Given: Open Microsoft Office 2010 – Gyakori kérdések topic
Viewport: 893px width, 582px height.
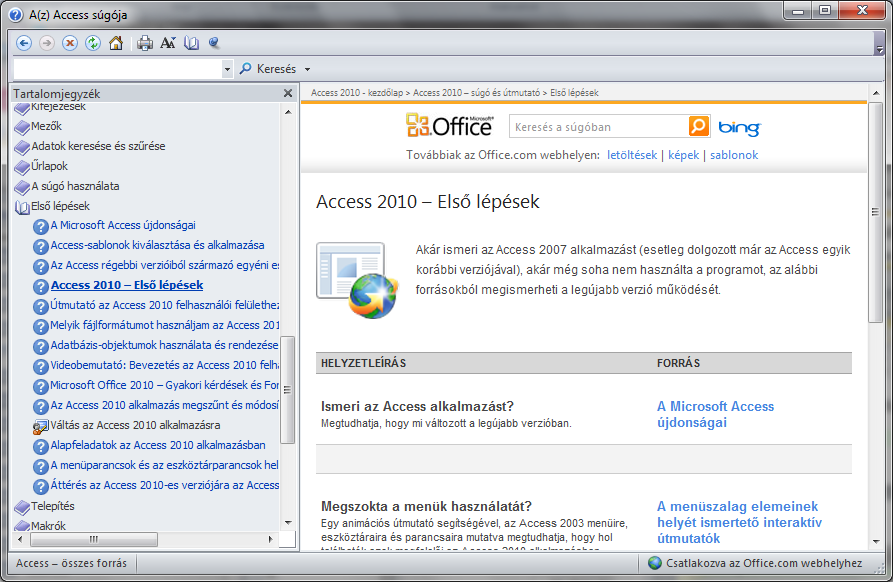Looking at the screenshot, I should coord(165,386).
